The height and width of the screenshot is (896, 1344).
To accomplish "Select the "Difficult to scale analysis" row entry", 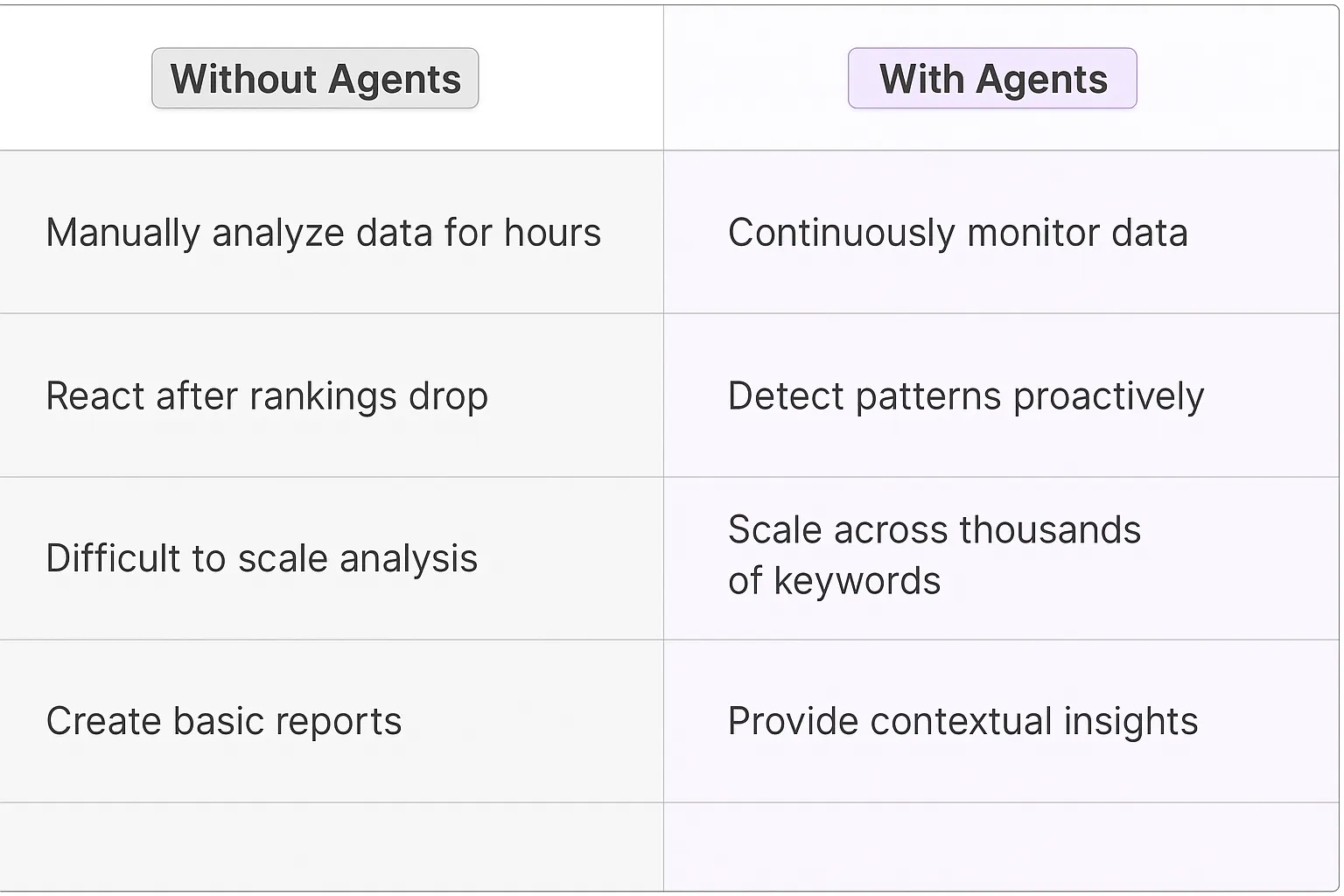I will (x=262, y=558).
